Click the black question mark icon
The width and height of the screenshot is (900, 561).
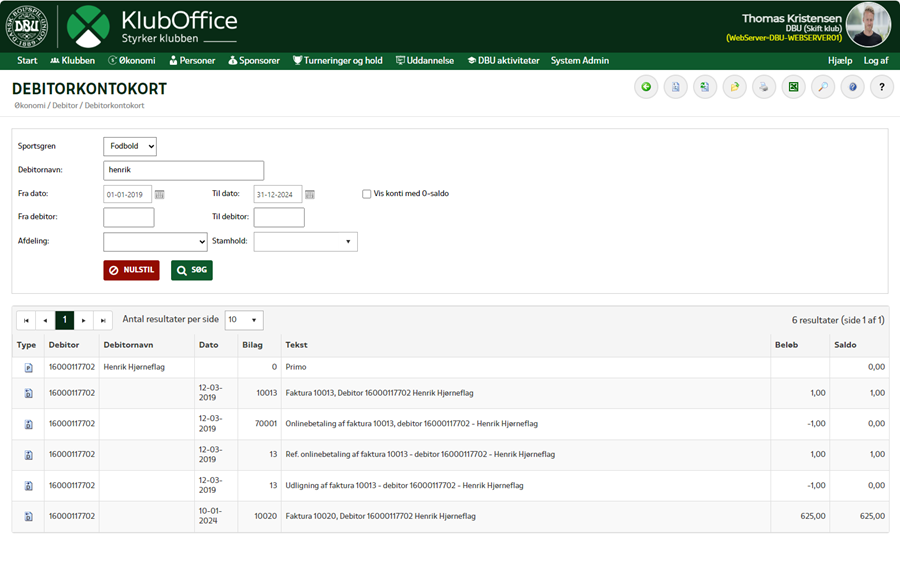click(x=882, y=87)
